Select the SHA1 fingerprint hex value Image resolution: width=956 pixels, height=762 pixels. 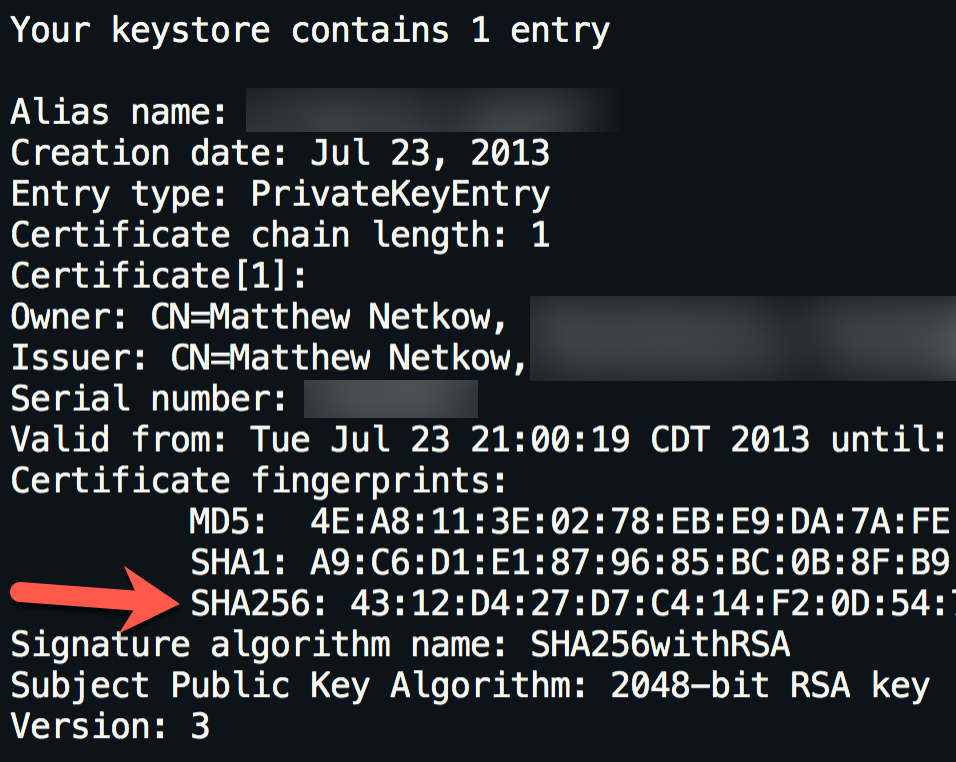tap(630, 563)
